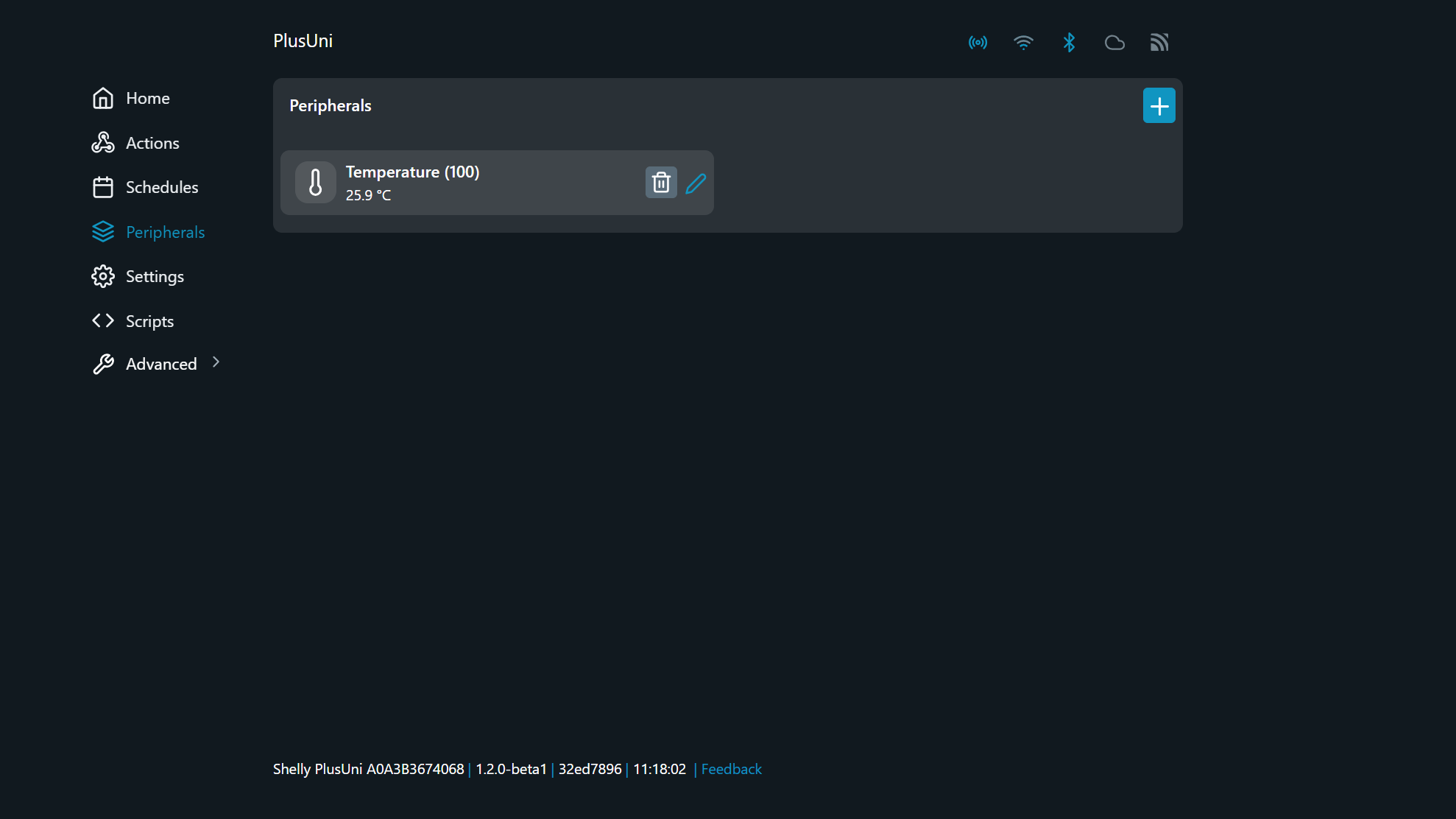The height and width of the screenshot is (819, 1456).
Task: Open the cloud connection status icon
Action: click(1114, 43)
